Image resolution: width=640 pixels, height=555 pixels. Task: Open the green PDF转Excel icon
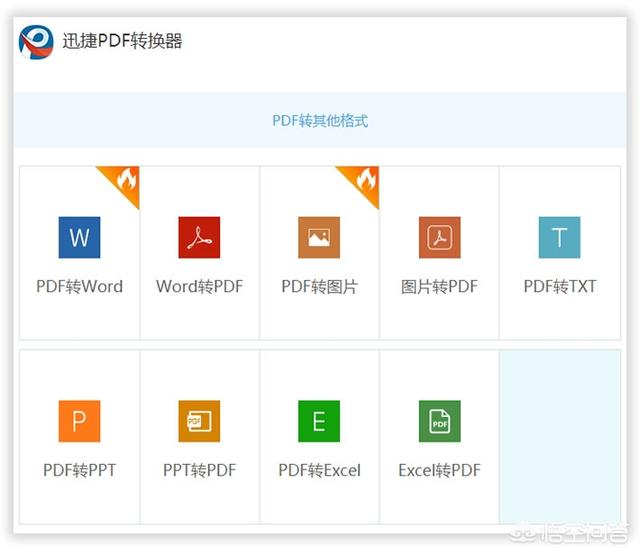pos(319,421)
